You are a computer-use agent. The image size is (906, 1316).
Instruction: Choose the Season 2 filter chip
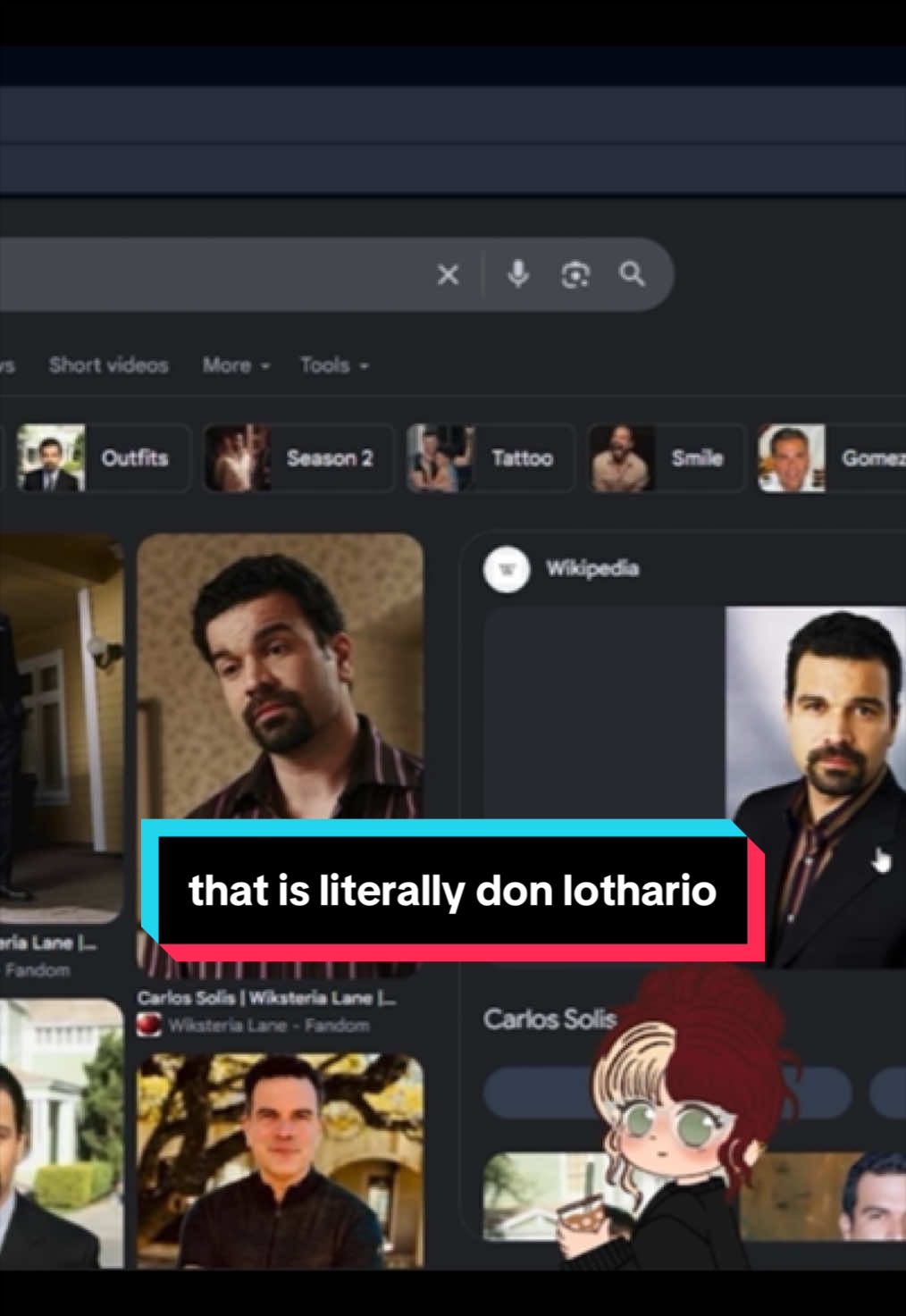point(298,458)
